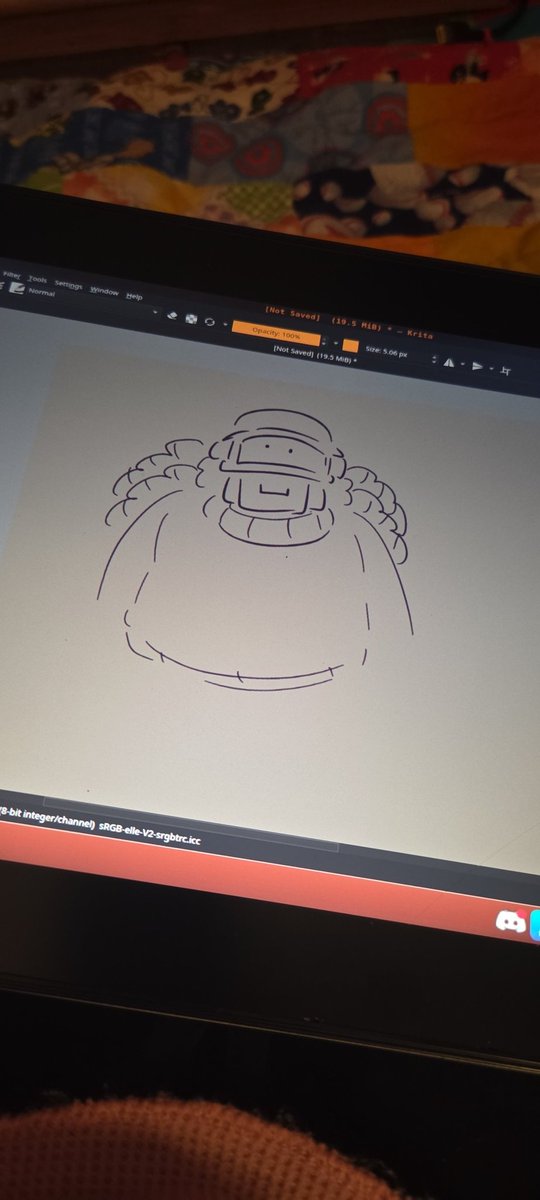Open the Discord icon in the taskbar

[x=510, y=921]
